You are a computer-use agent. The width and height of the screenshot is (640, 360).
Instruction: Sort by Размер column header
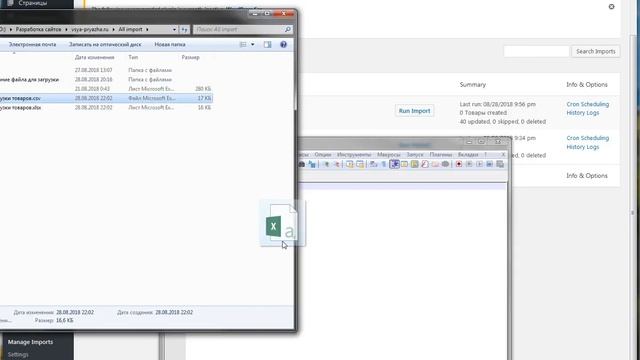tap(191, 58)
